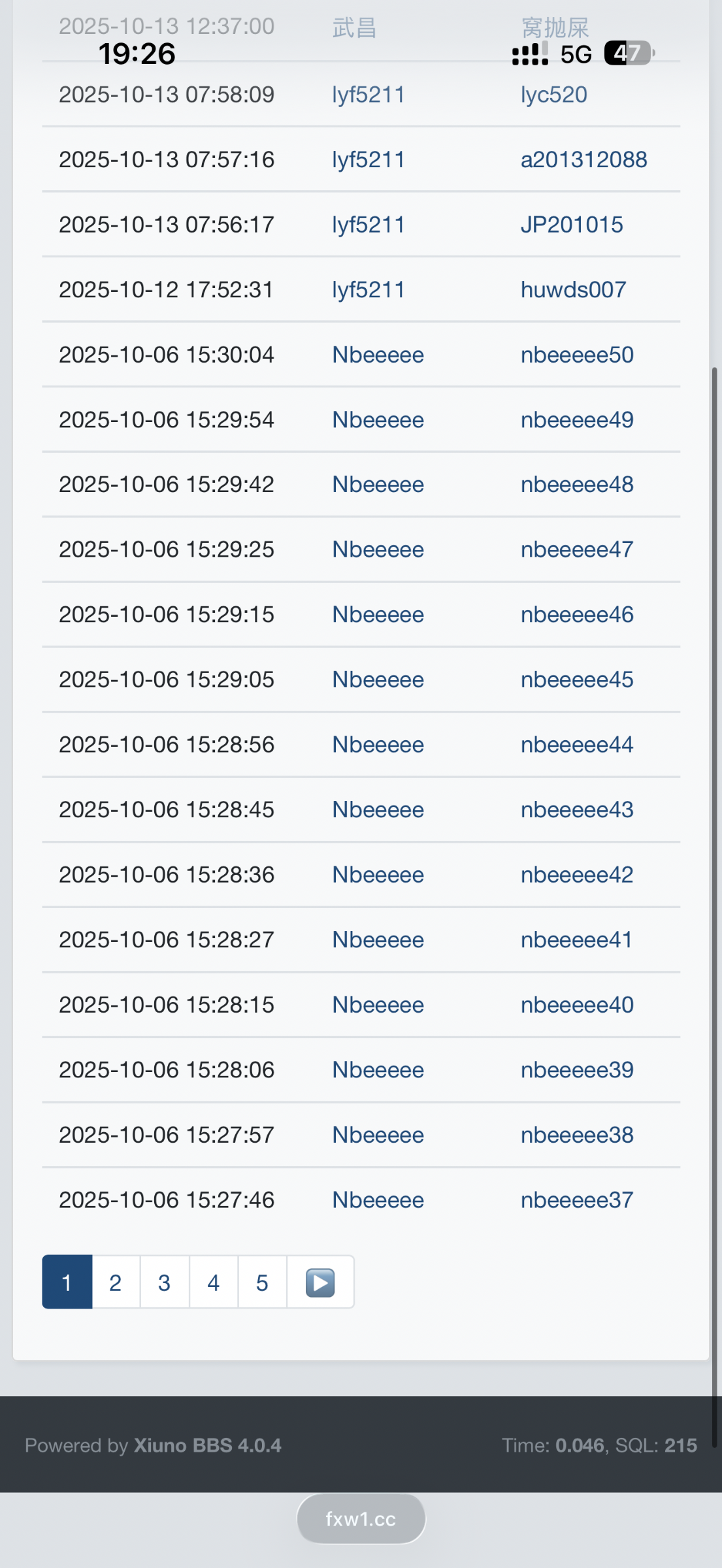Open huwds007 user link
The image size is (722, 1568).
pyautogui.click(x=573, y=289)
